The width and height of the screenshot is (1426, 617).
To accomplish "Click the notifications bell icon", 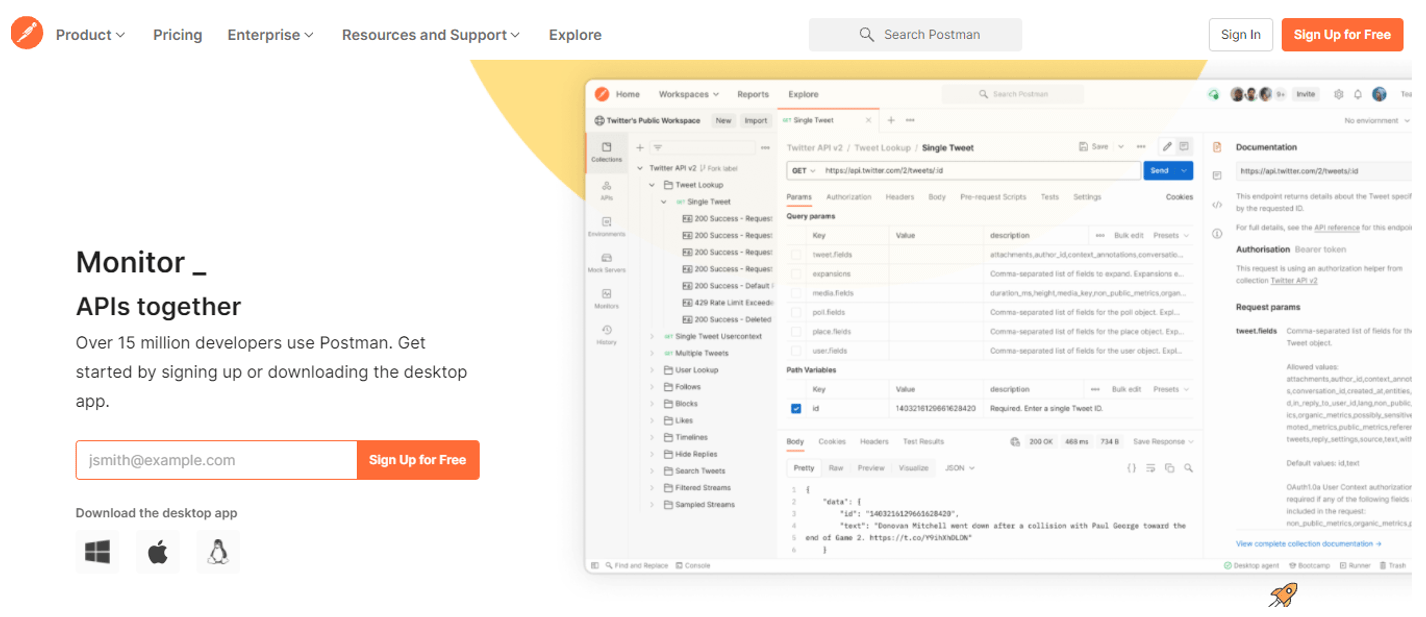I will (x=1357, y=93).
